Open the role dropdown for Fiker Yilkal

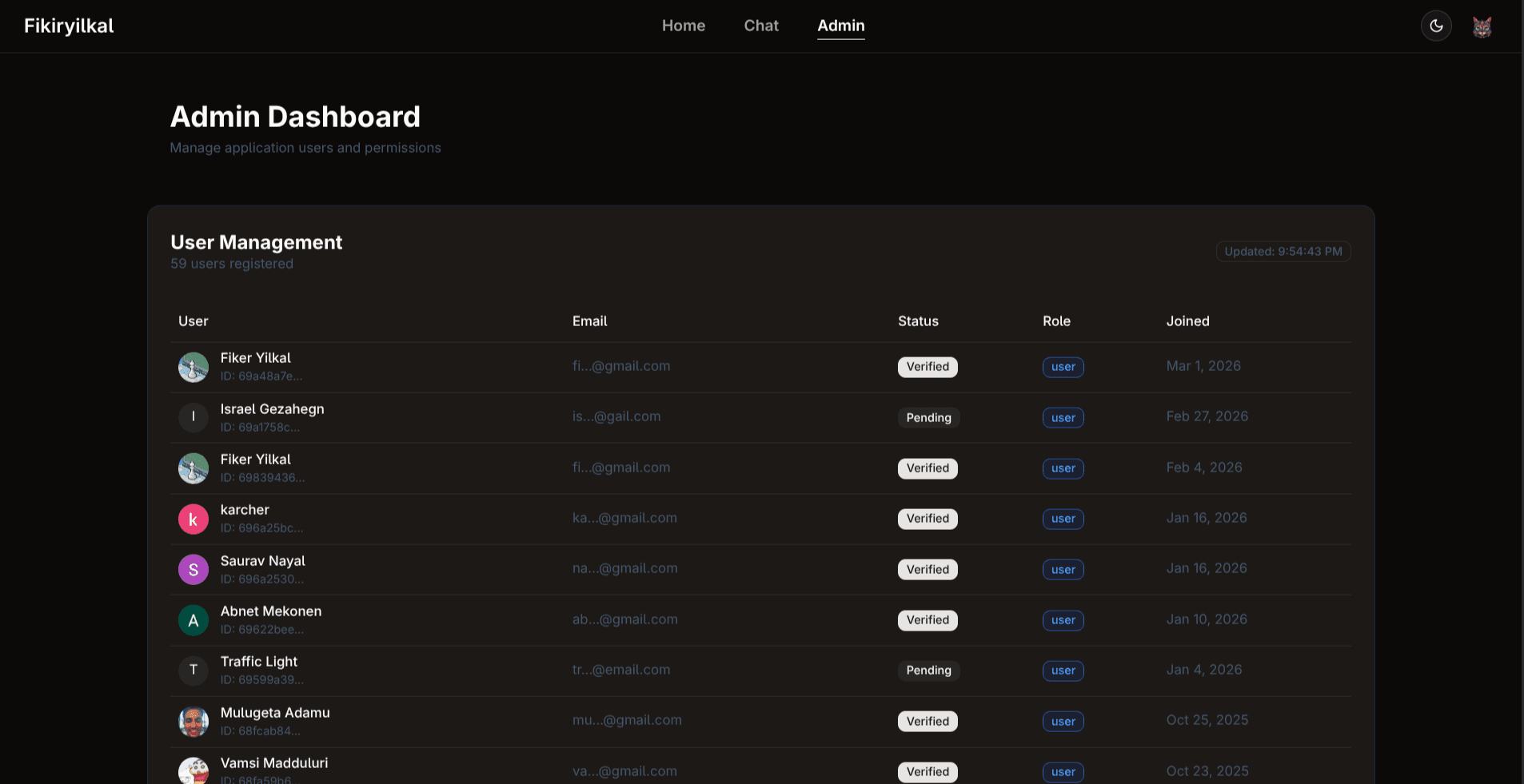(x=1063, y=368)
